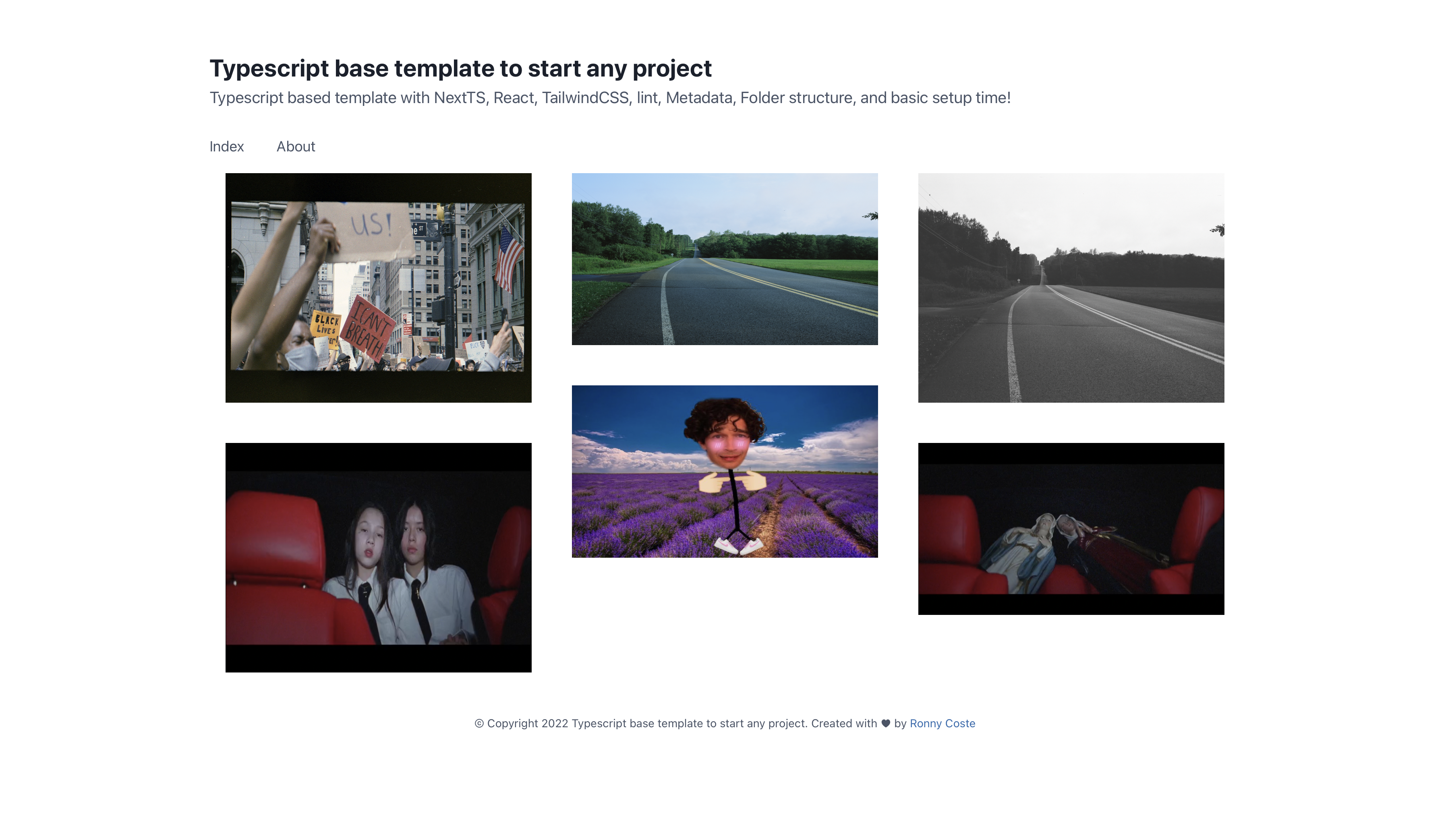
Task: Open the About navigation link
Action: click(x=295, y=147)
